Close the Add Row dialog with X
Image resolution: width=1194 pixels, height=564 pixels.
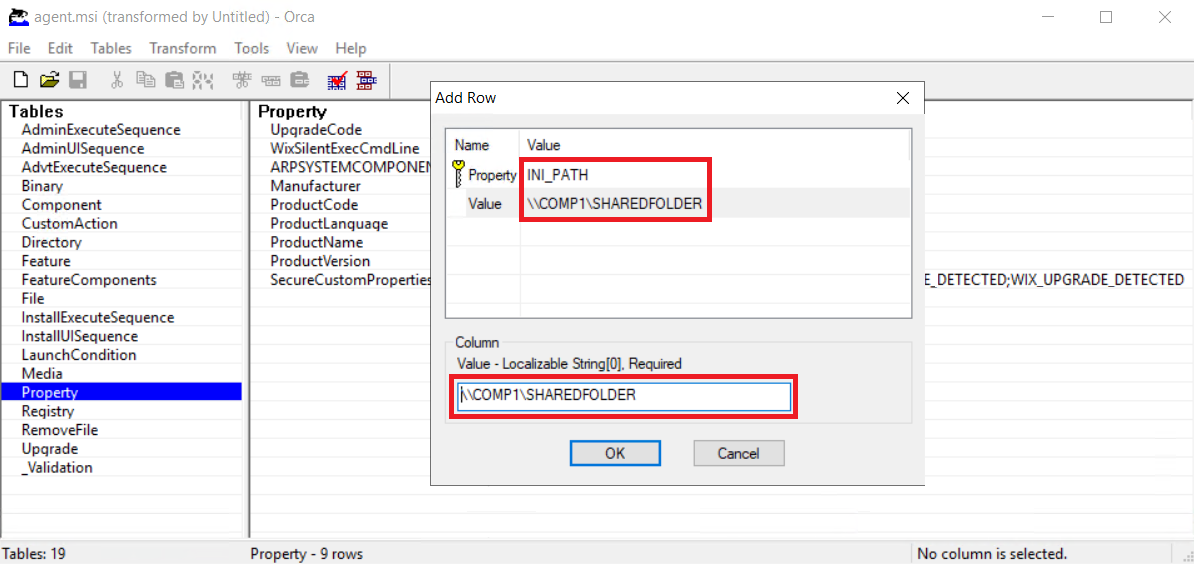(x=902, y=98)
